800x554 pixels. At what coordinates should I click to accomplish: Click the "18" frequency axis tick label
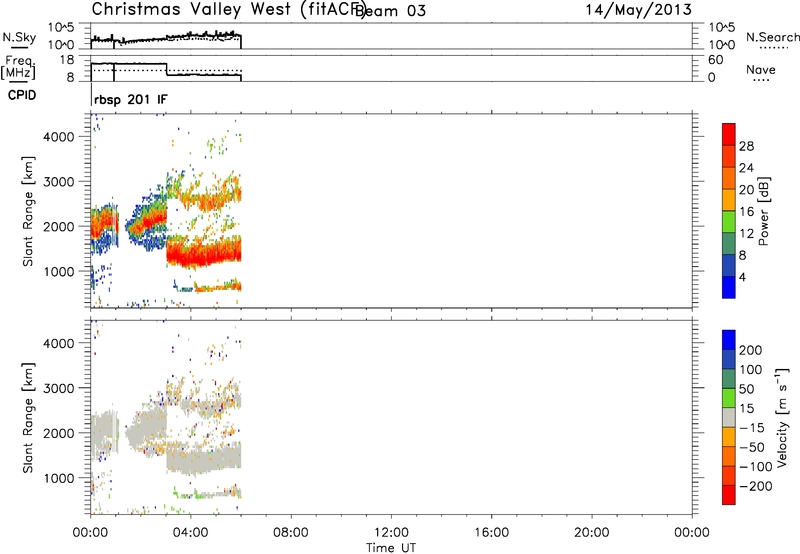coord(67,60)
